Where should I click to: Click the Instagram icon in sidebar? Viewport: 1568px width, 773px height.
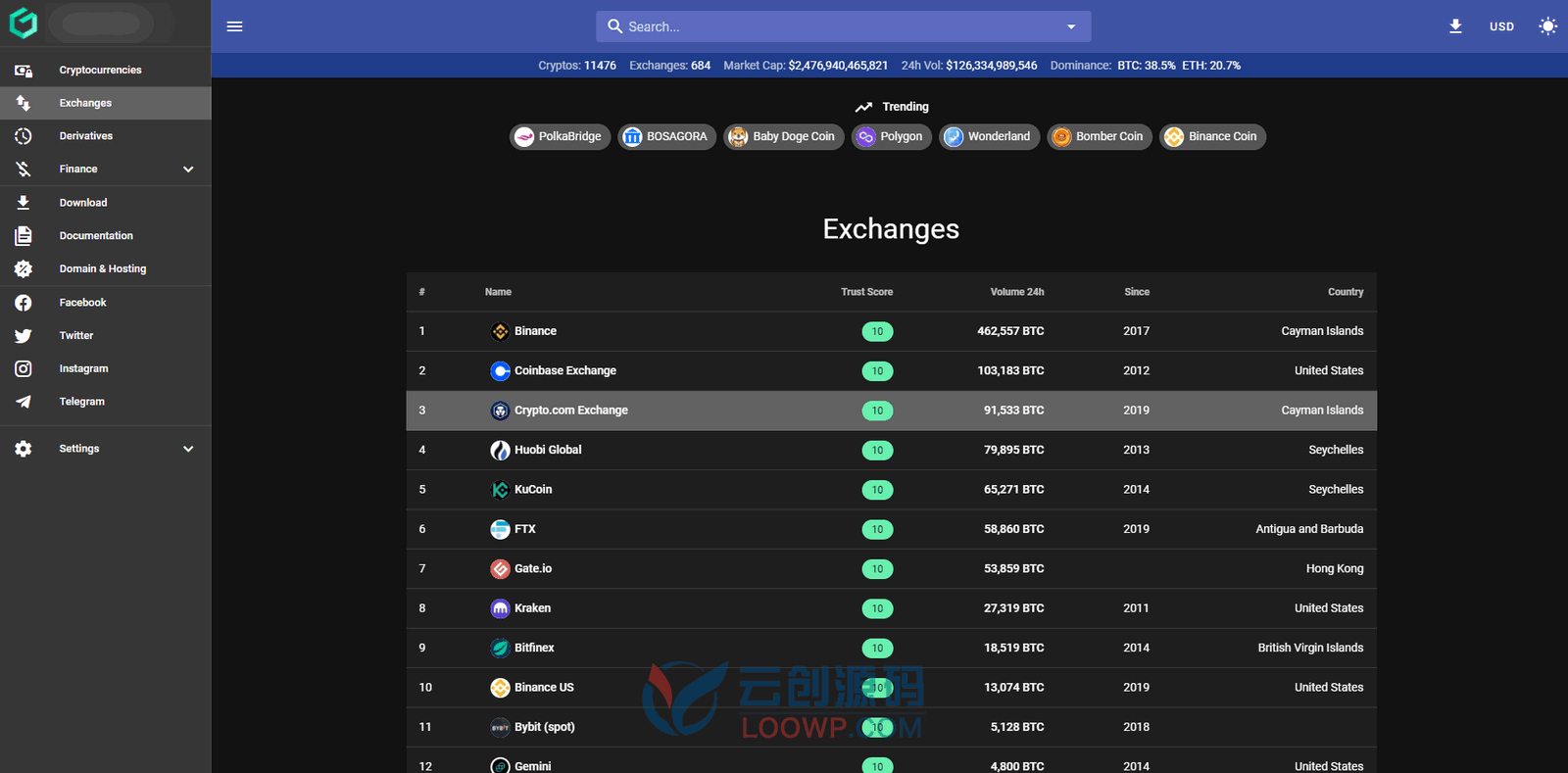click(x=24, y=368)
